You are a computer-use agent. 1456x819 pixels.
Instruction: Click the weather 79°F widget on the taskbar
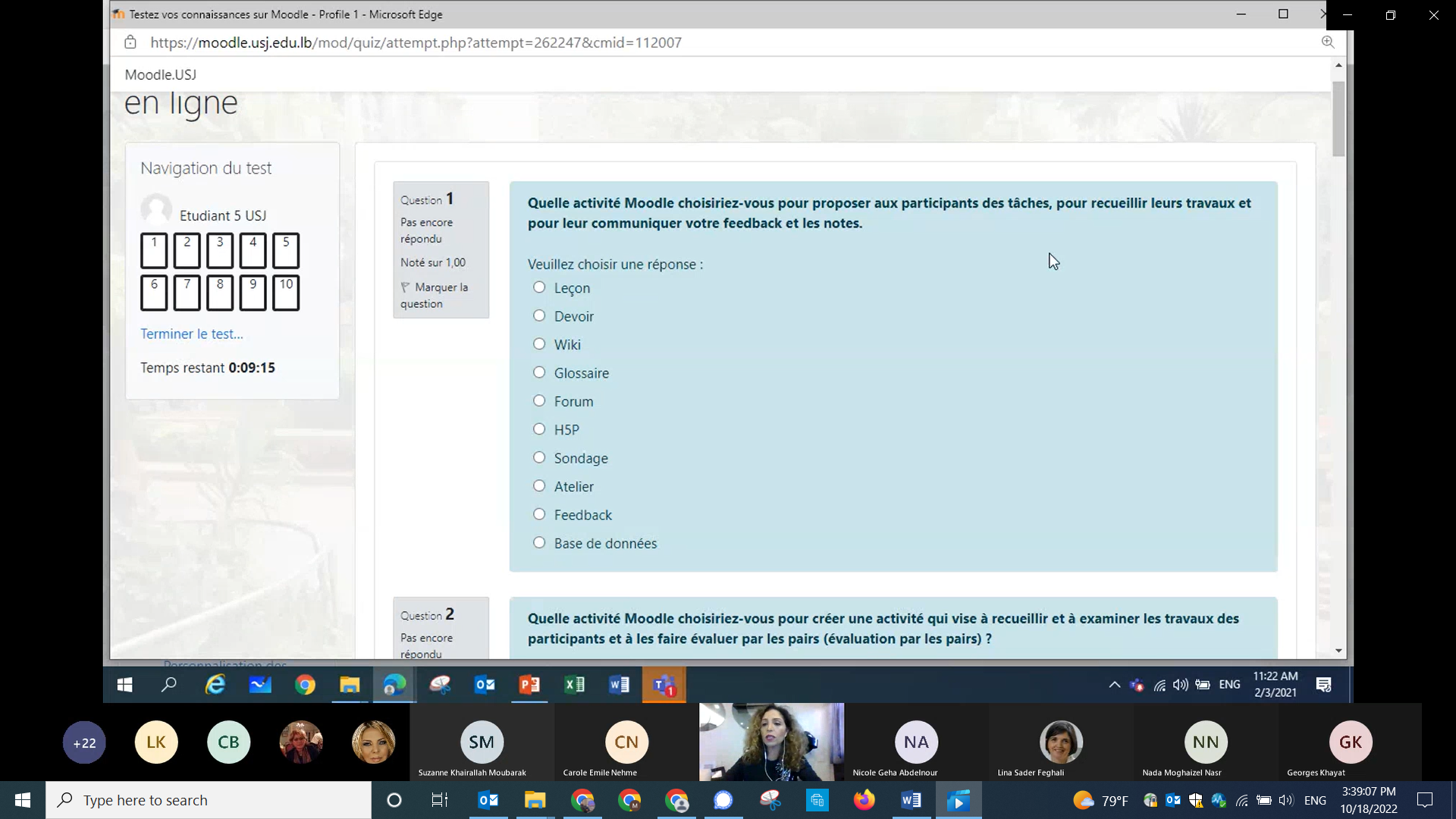click(x=1100, y=800)
